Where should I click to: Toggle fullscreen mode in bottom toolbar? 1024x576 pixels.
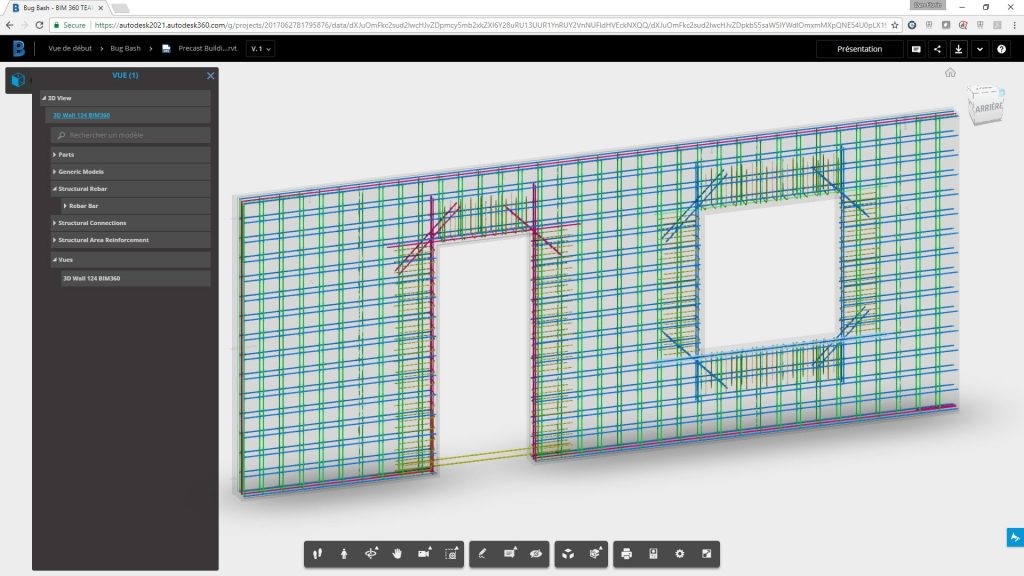point(706,553)
